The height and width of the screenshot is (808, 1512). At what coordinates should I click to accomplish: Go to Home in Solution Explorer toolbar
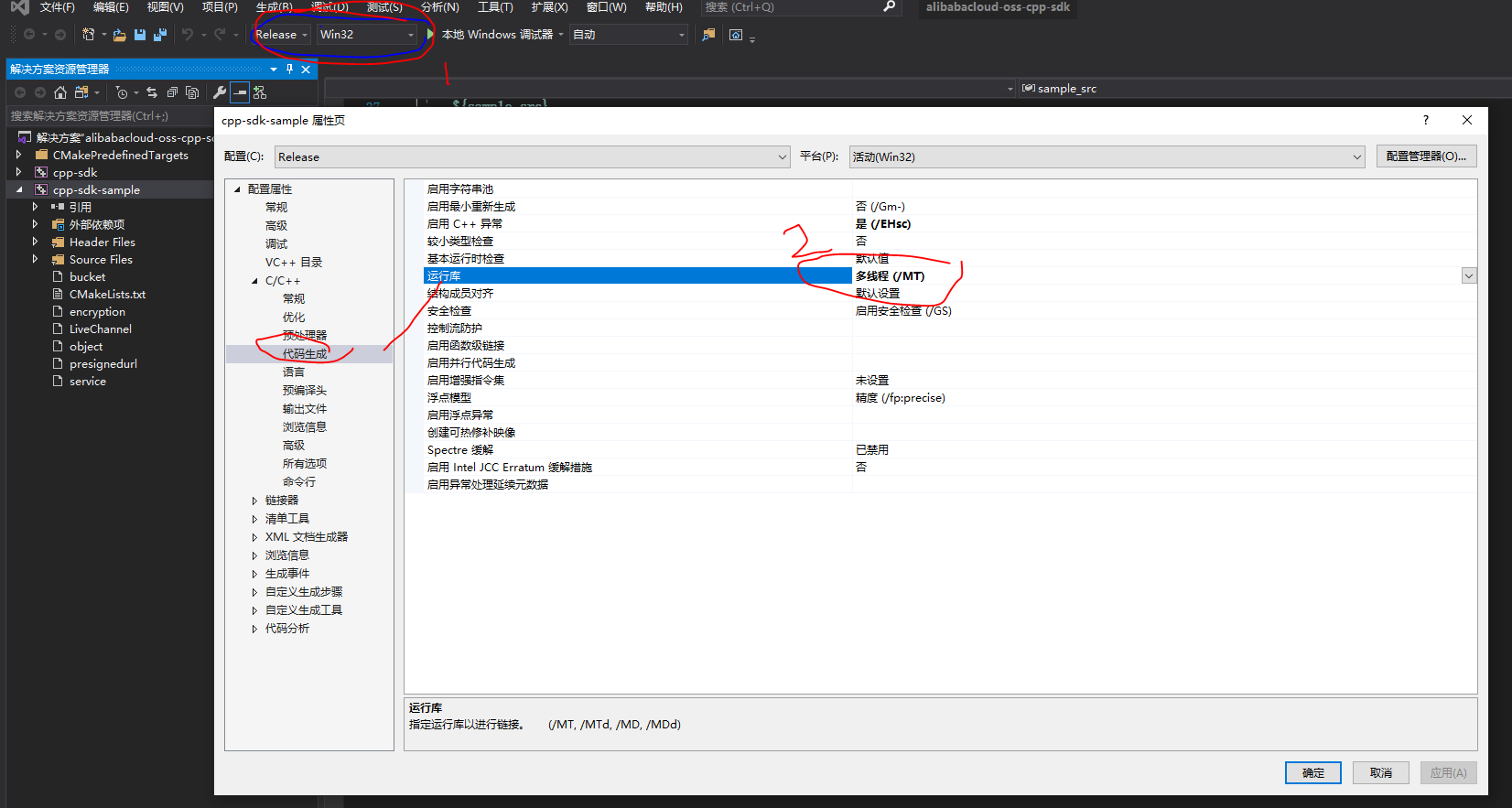pos(60,92)
